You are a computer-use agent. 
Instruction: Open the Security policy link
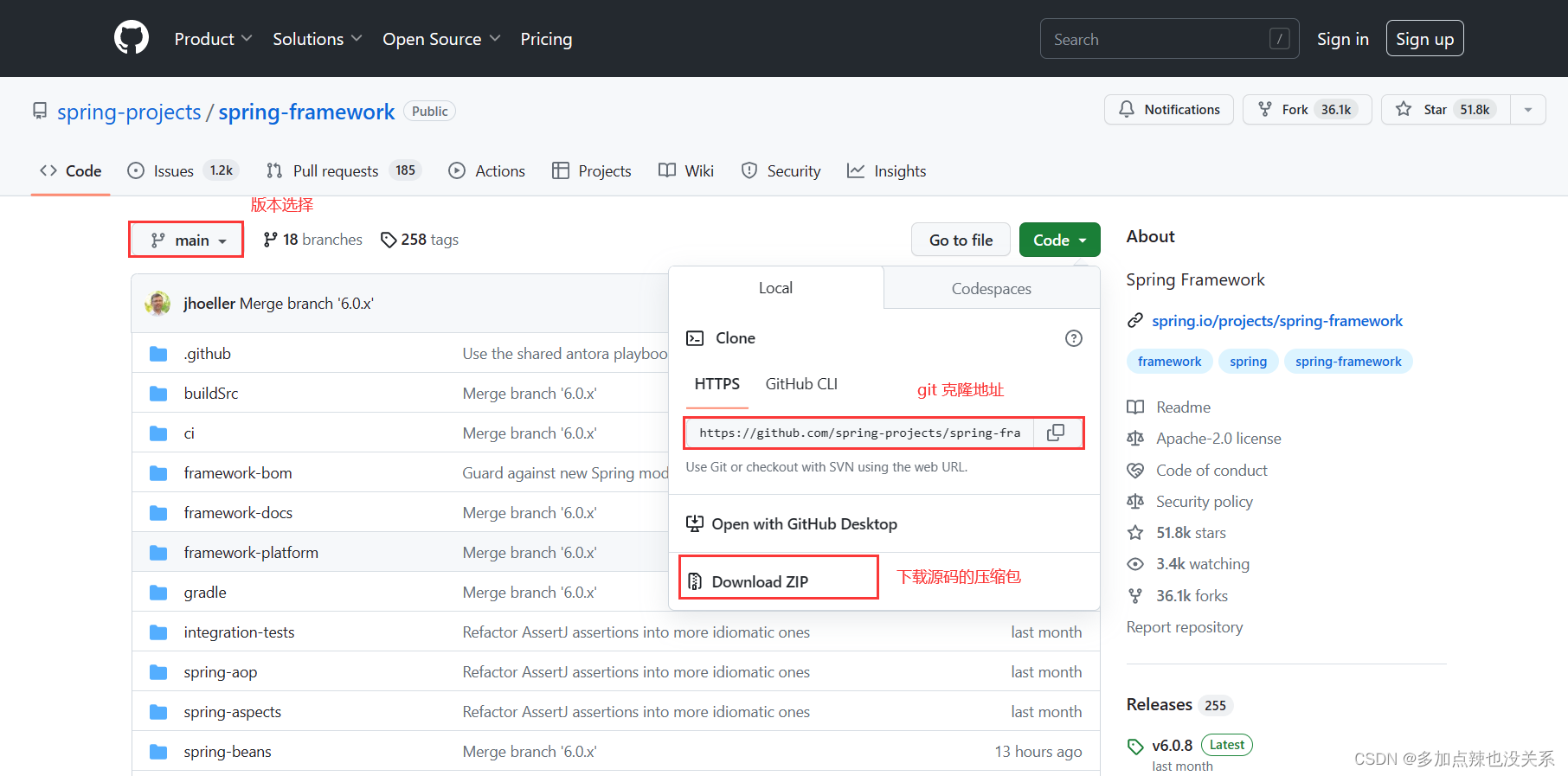pos(1190,502)
